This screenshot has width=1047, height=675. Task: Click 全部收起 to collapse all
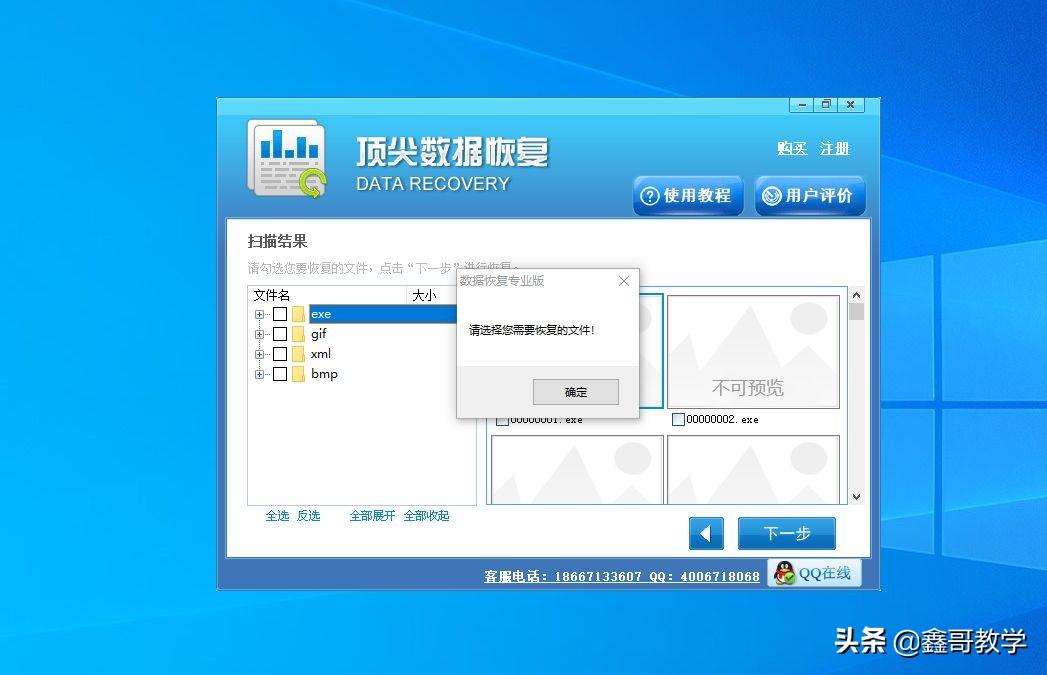(426, 515)
